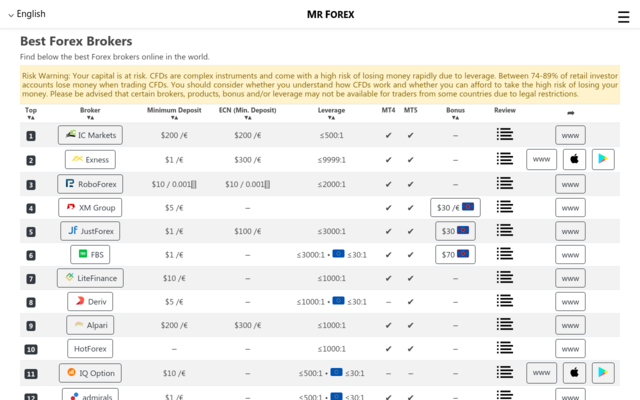This screenshot has height=400, width=640.
Task: Open Apple App Store link for IQ Option
Action: [574, 373]
